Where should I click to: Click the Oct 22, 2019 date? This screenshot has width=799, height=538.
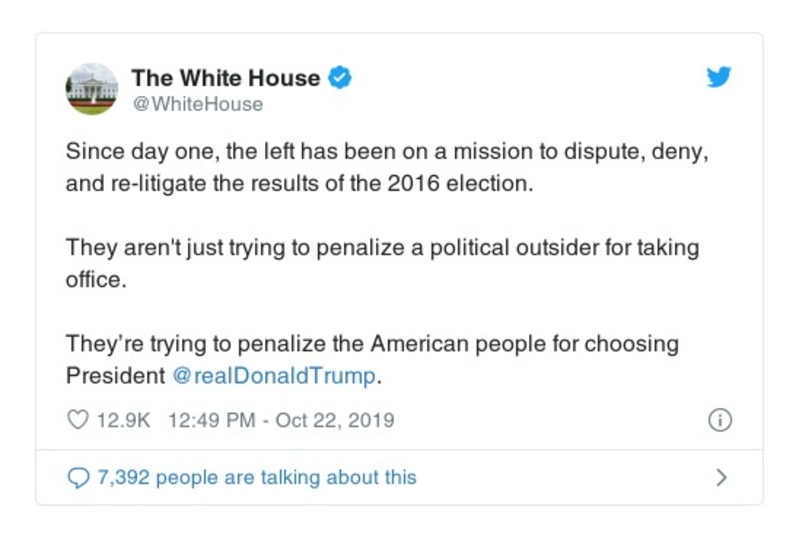click(x=335, y=420)
